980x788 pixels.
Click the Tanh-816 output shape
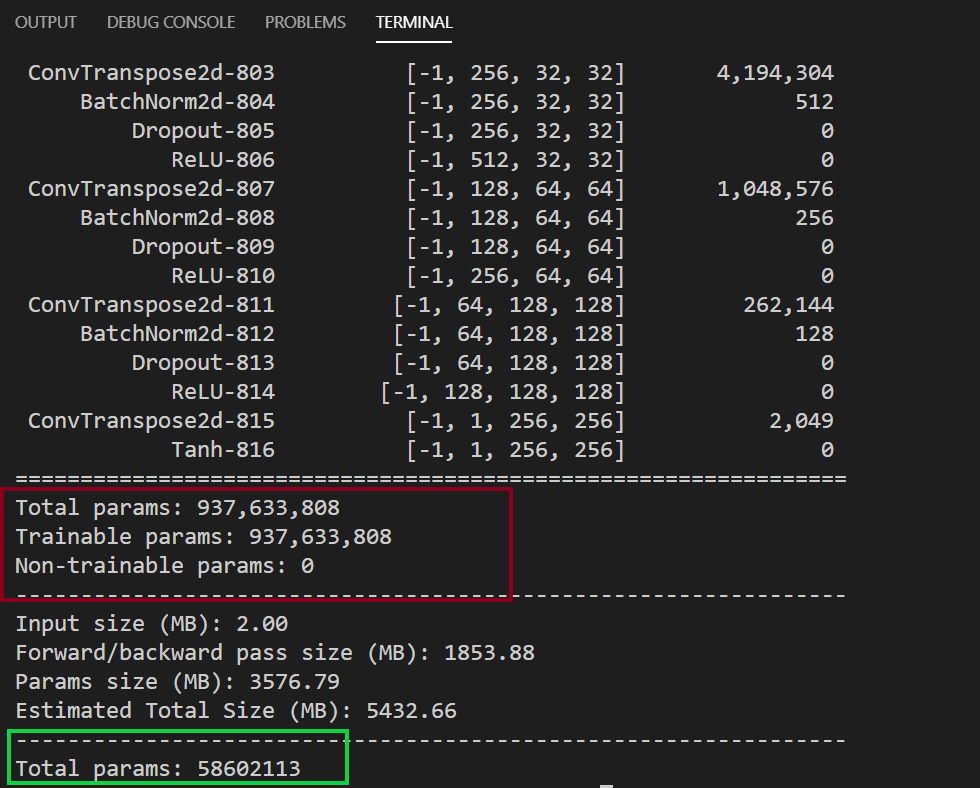tap(516, 450)
